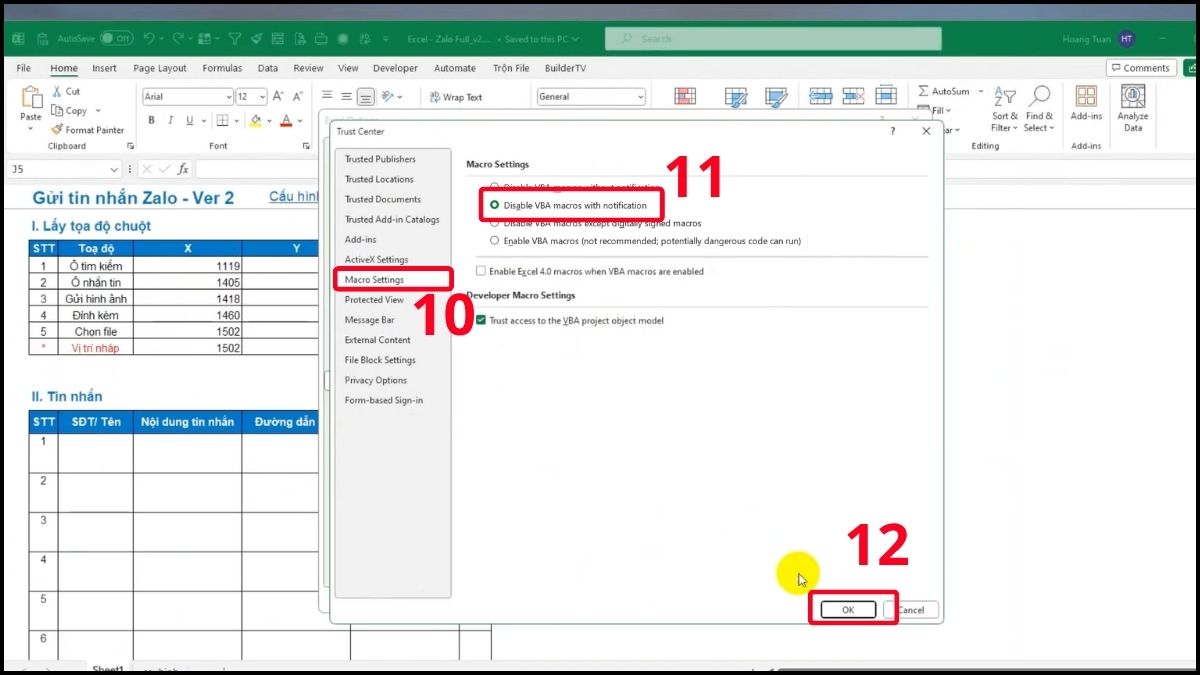Click the HT user account avatar
Viewport: 1200px width, 675px height.
point(1127,38)
